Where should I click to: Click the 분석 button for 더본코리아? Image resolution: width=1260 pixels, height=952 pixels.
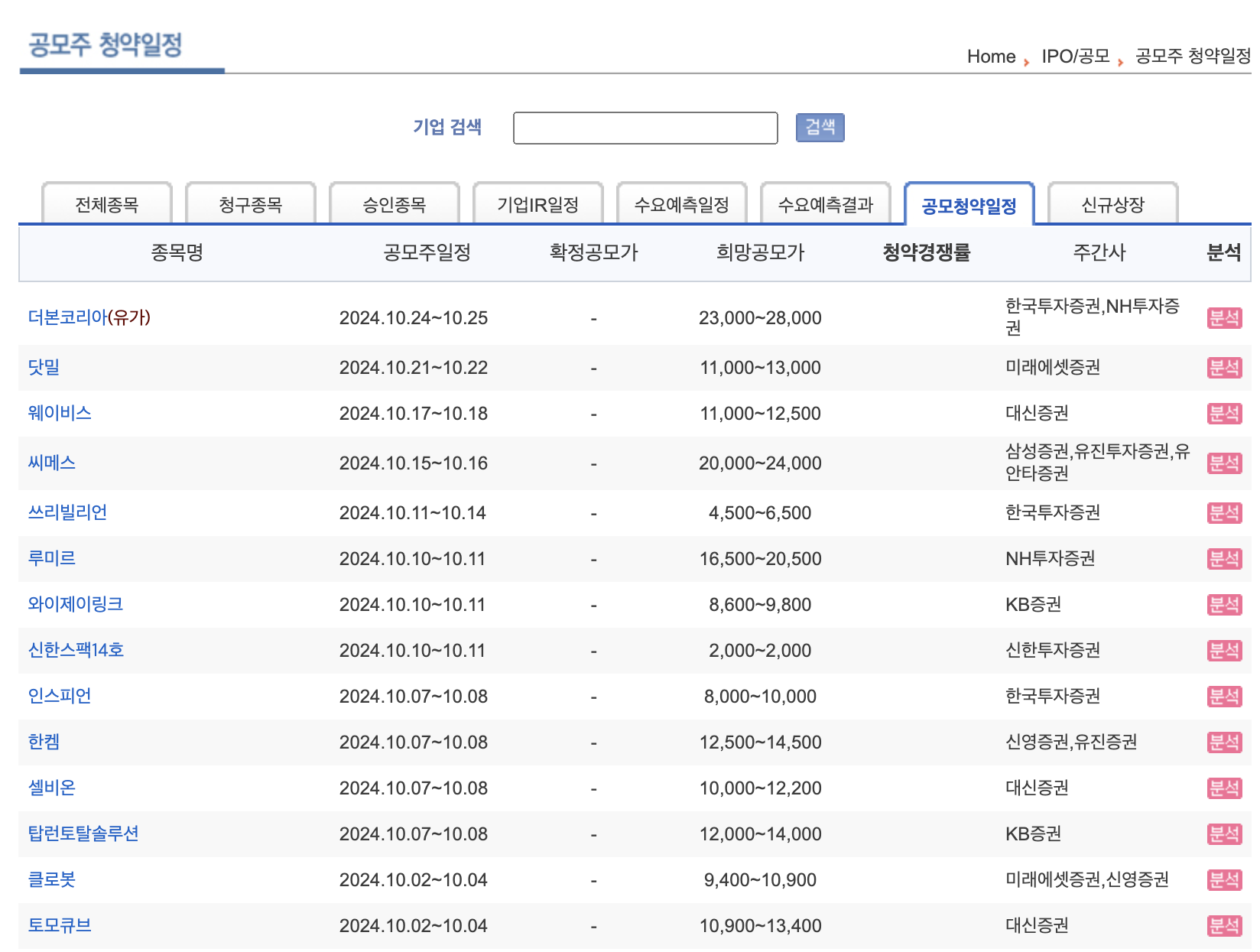[1225, 318]
